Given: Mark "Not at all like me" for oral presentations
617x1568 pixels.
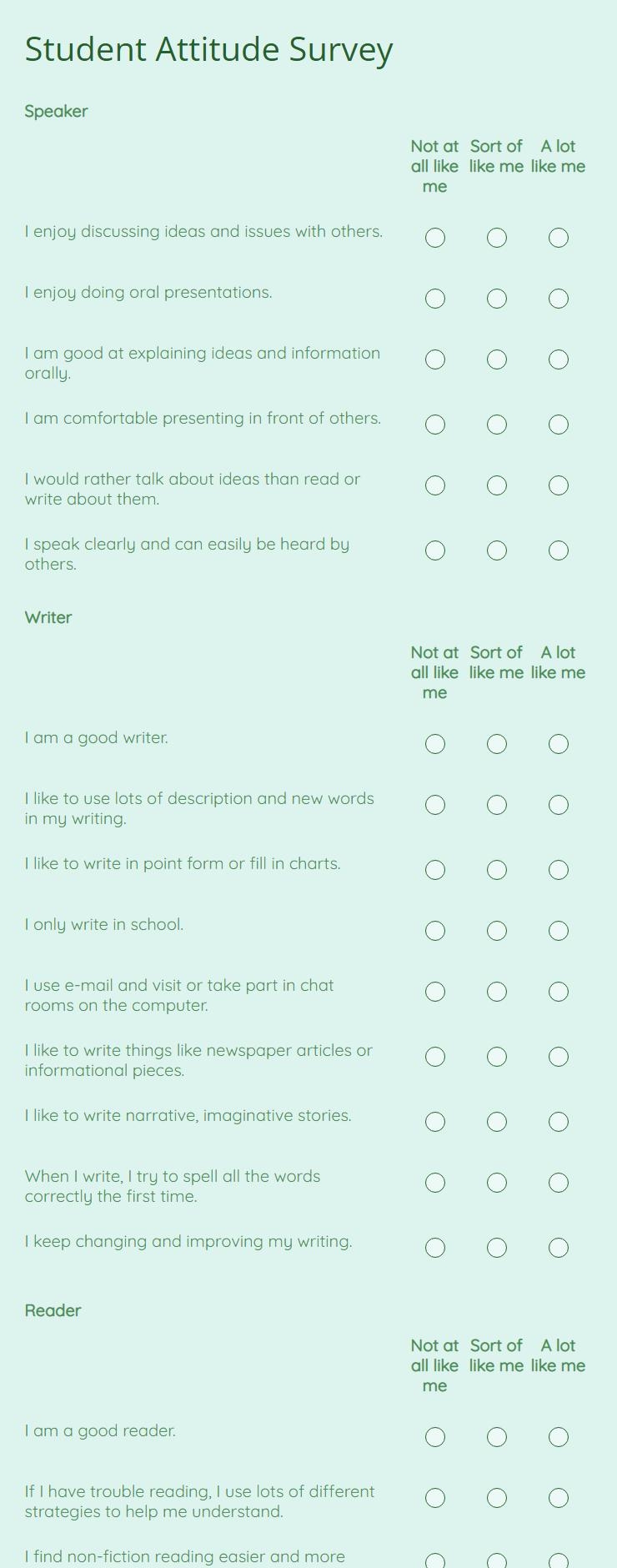Looking at the screenshot, I should 434,298.
